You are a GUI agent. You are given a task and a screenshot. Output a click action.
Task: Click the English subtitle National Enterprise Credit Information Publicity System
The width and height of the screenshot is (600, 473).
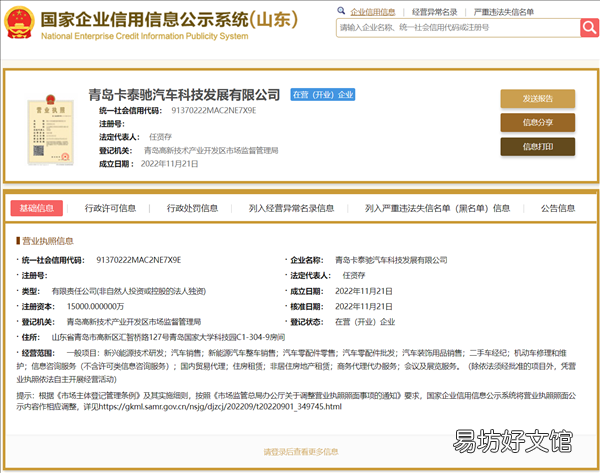point(145,36)
